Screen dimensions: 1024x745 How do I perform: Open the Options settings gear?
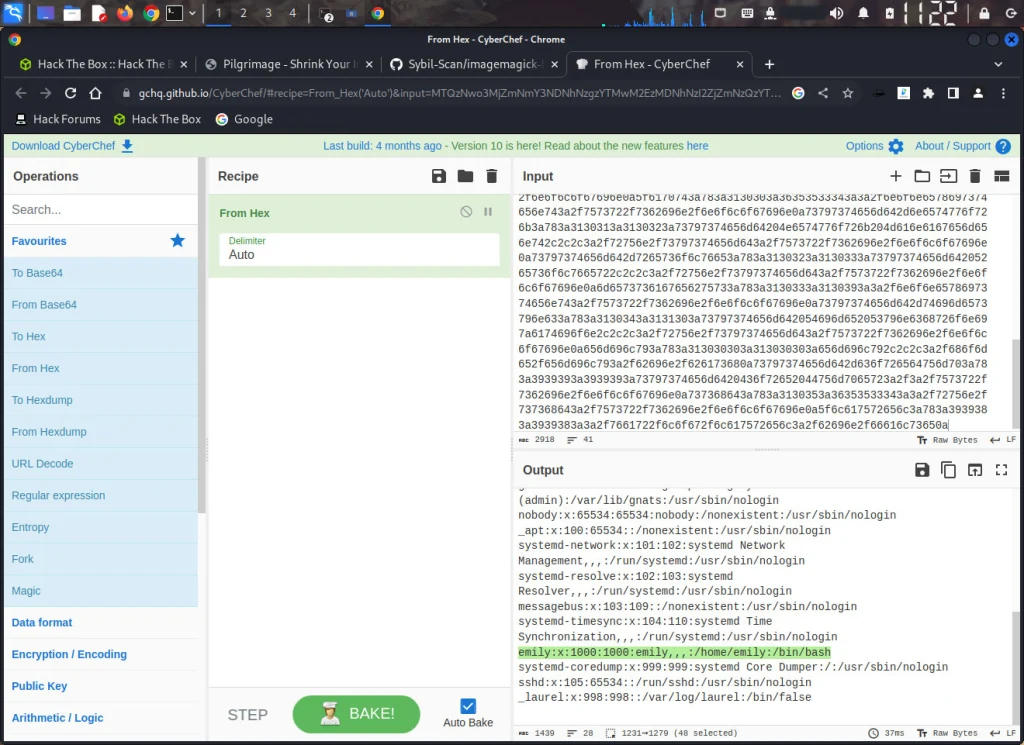pyautogui.click(x=874, y=146)
